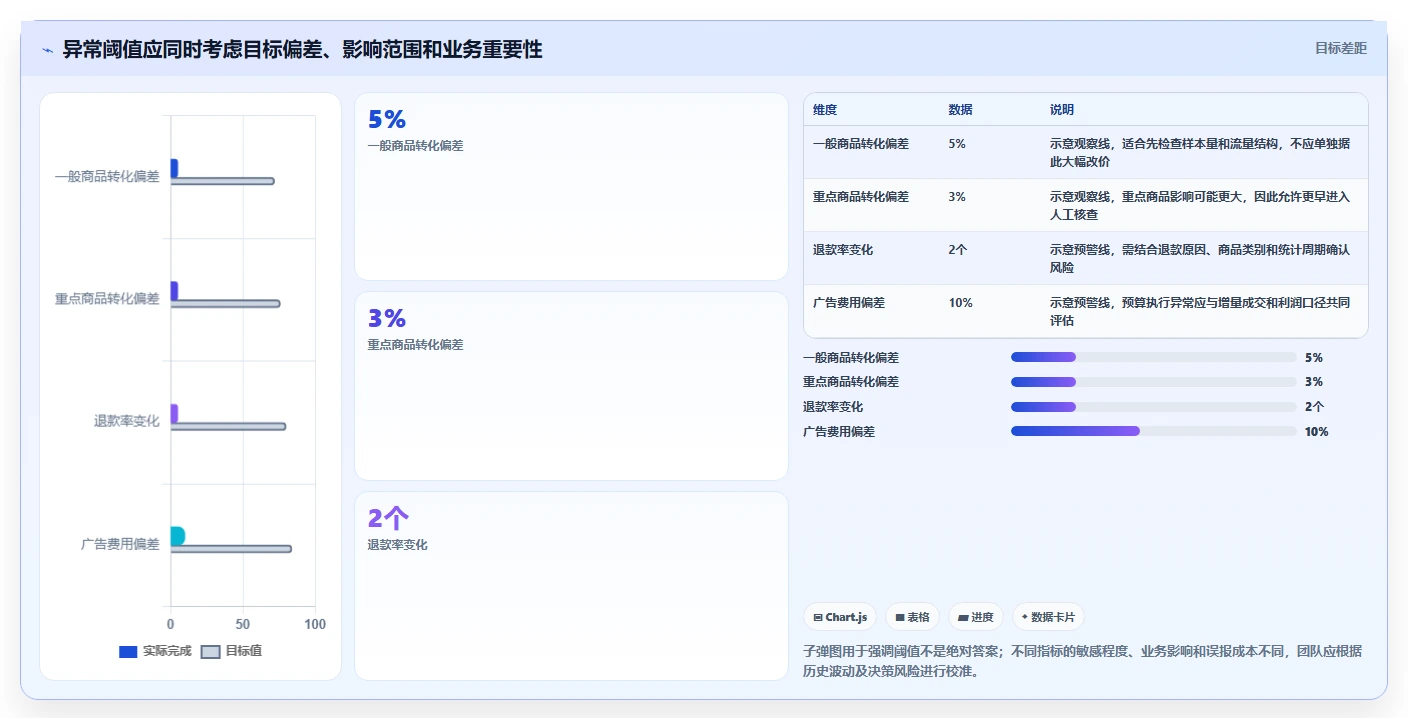Click the table description mentioning 退款原因

pyautogui.click(x=1200, y=259)
